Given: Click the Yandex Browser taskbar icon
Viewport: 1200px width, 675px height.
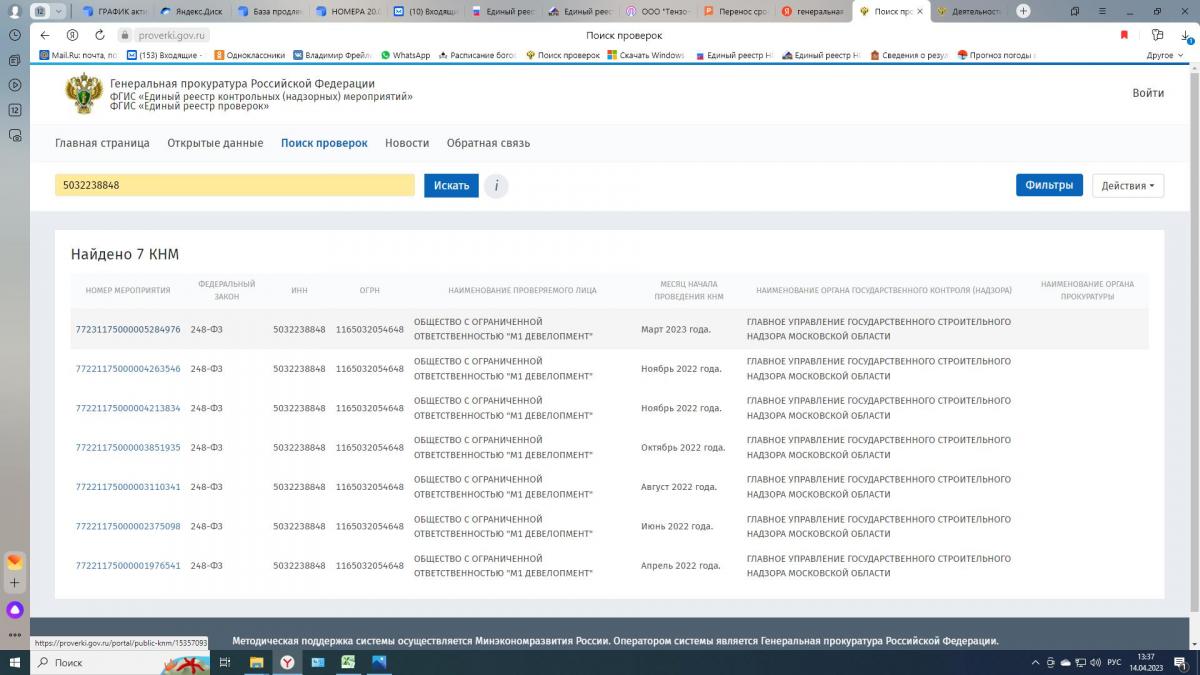Looking at the screenshot, I should coord(286,662).
